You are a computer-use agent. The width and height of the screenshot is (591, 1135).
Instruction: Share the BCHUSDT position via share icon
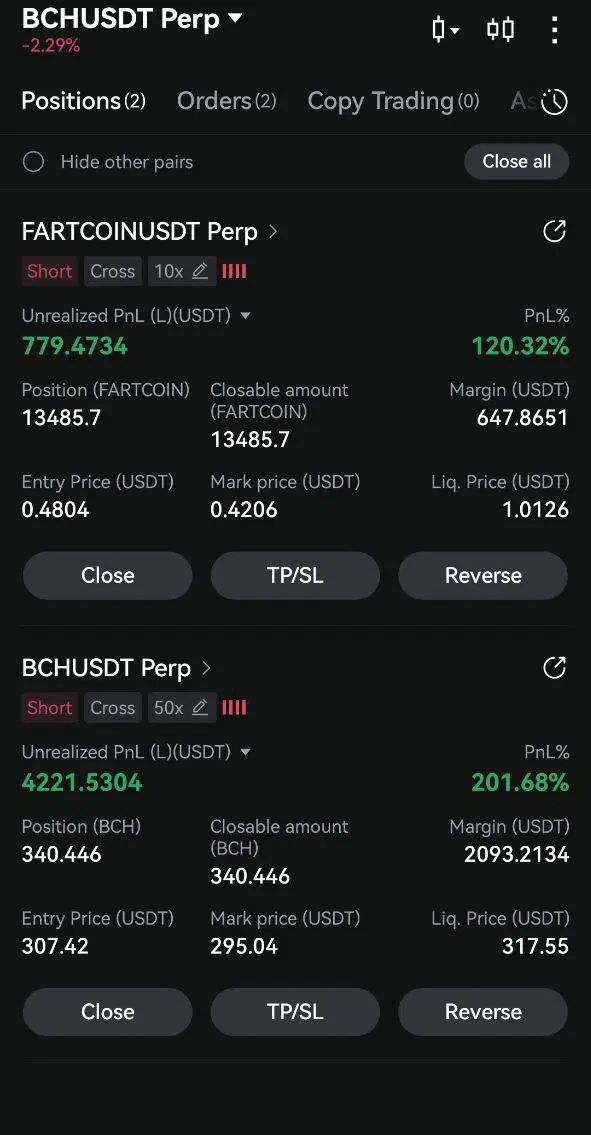tap(554, 668)
